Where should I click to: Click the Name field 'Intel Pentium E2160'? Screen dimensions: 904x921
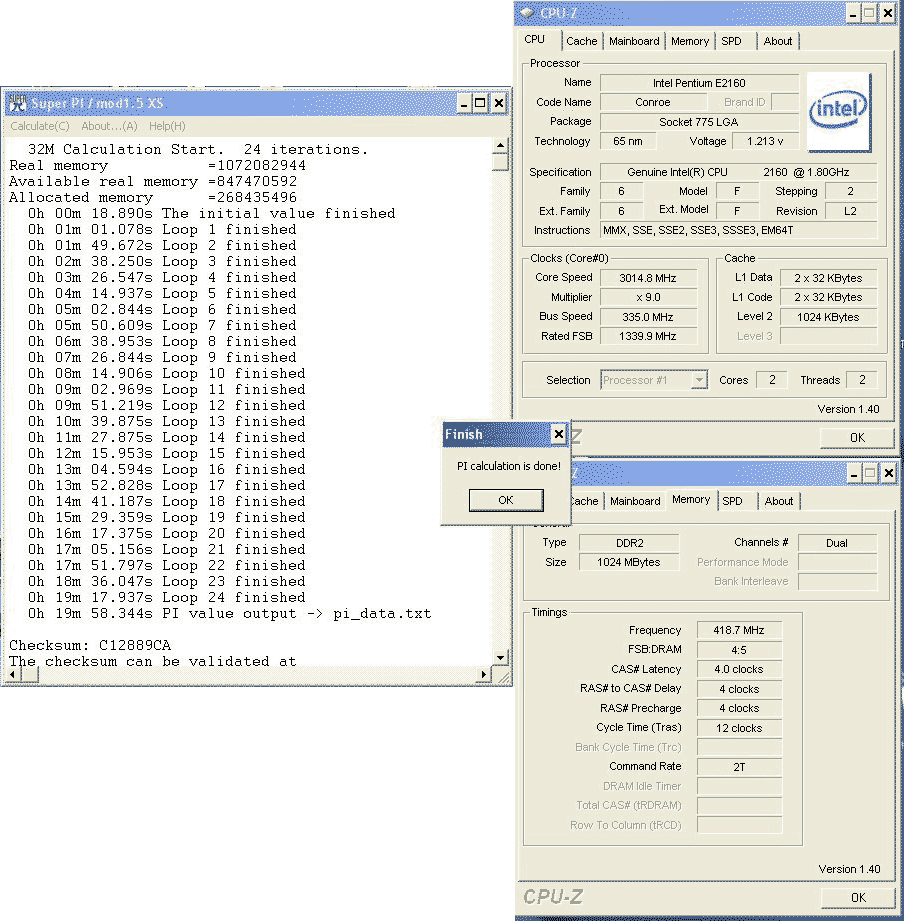(x=699, y=83)
